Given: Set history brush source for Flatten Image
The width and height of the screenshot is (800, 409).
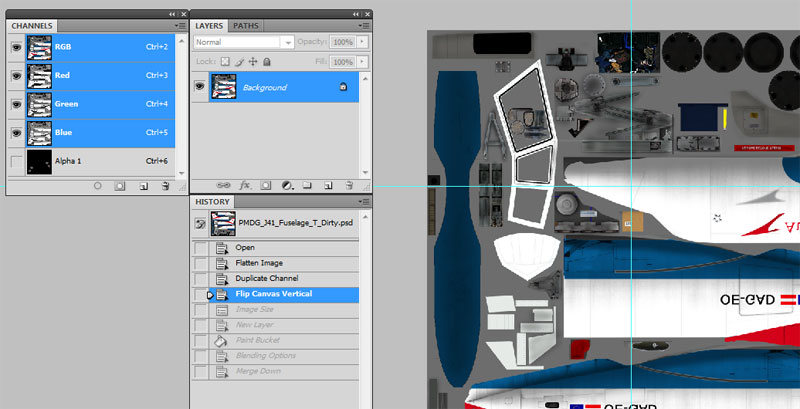Looking at the screenshot, I should pyautogui.click(x=201, y=264).
